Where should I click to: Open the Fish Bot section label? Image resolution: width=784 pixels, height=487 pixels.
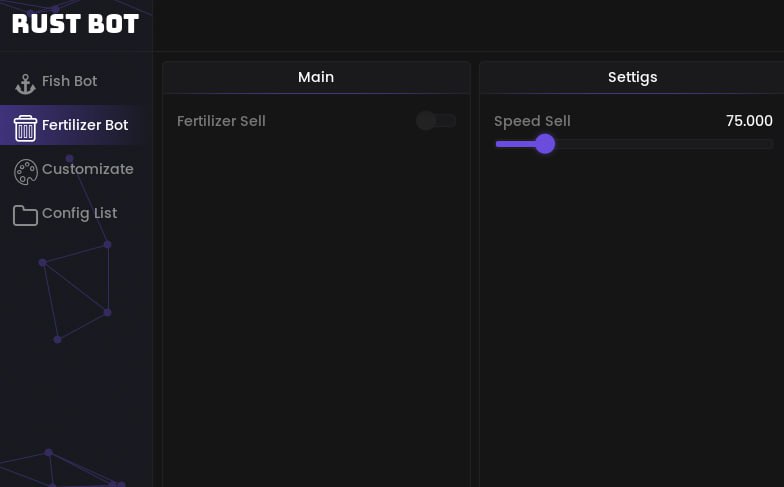coord(69,81)
